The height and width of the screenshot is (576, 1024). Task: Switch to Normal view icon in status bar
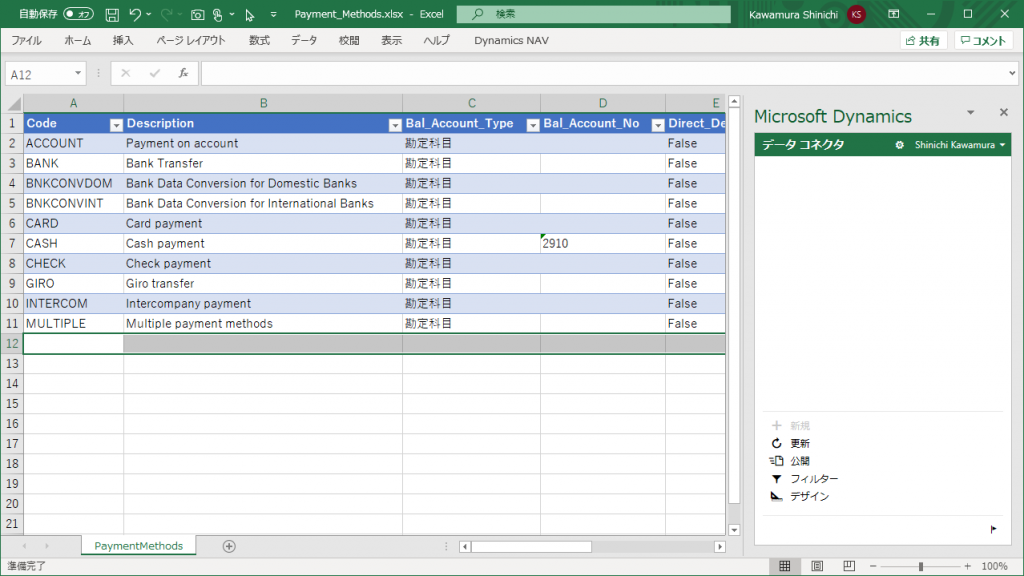click(785, 566)
